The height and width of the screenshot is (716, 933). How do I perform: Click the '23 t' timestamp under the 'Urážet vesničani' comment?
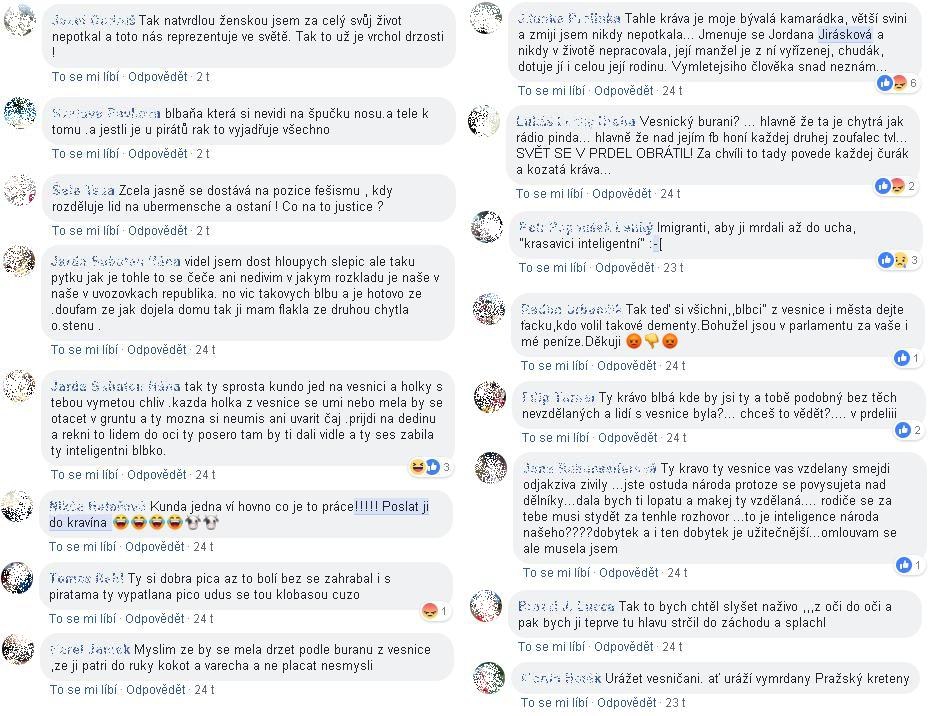[675, 702]
